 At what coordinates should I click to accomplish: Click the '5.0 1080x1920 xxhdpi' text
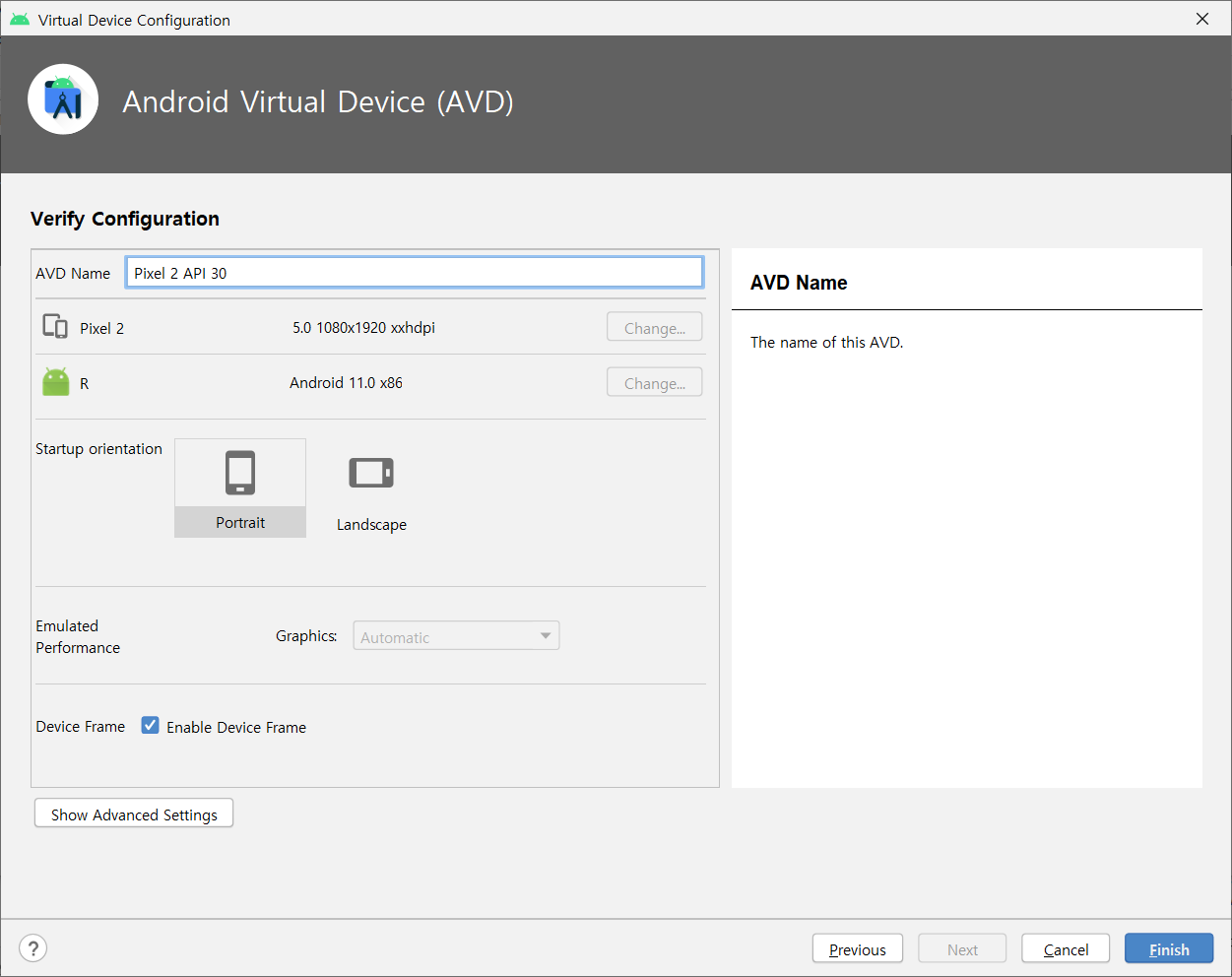pyautogui.click(x=363, y=328)
